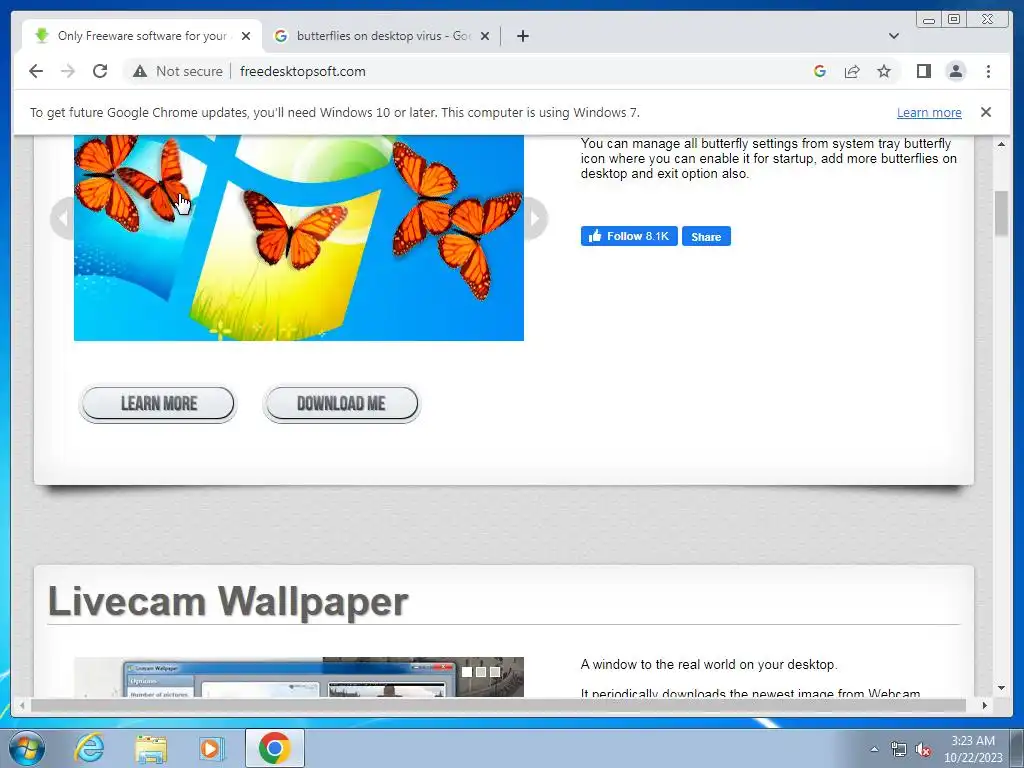Click the horizontal scrollbar thumb

(x=498, y=705)
